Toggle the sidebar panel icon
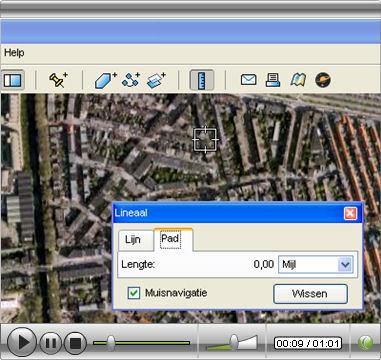Image resolution: width=381 pixels, height=360 pixels. point(12,80)
